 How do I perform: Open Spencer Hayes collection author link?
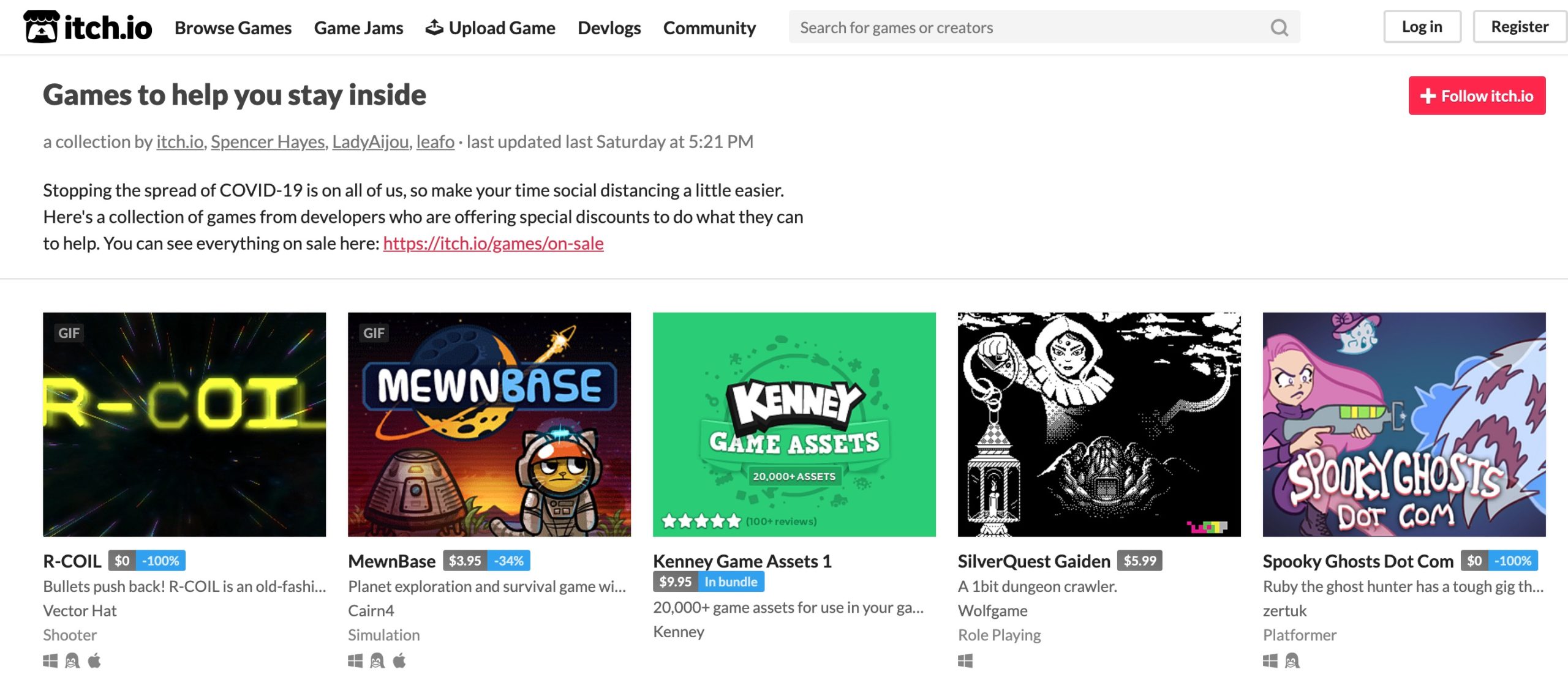pos(268,142)
